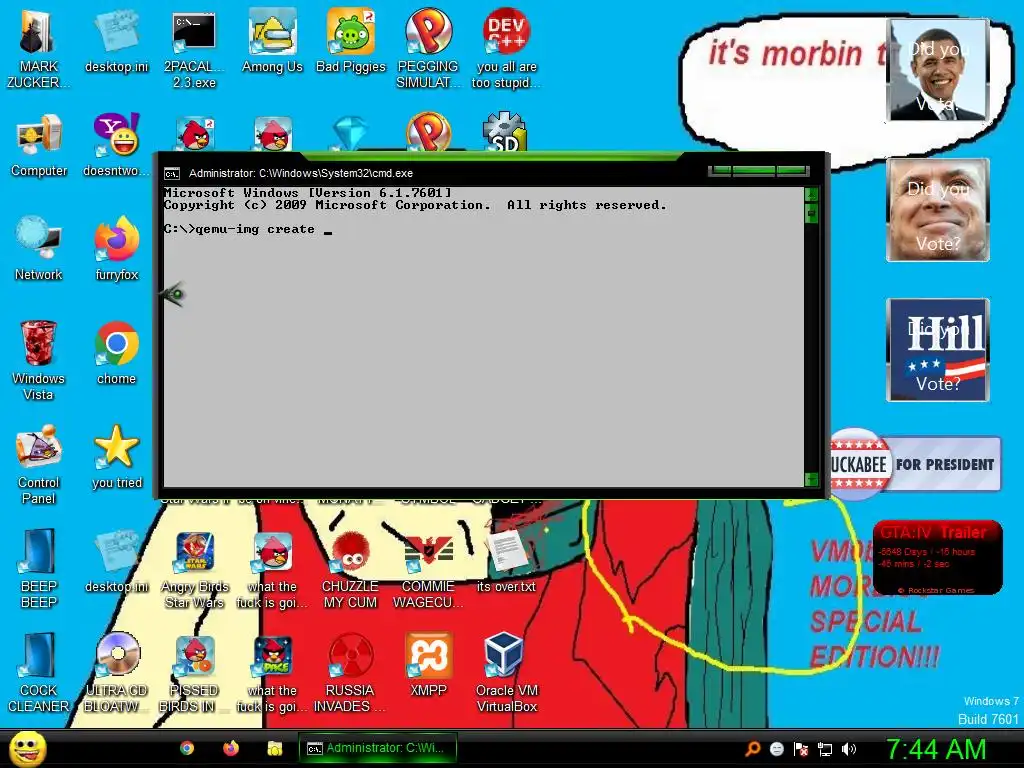Launch the Bad Piggies shortcut

[351, 41]
